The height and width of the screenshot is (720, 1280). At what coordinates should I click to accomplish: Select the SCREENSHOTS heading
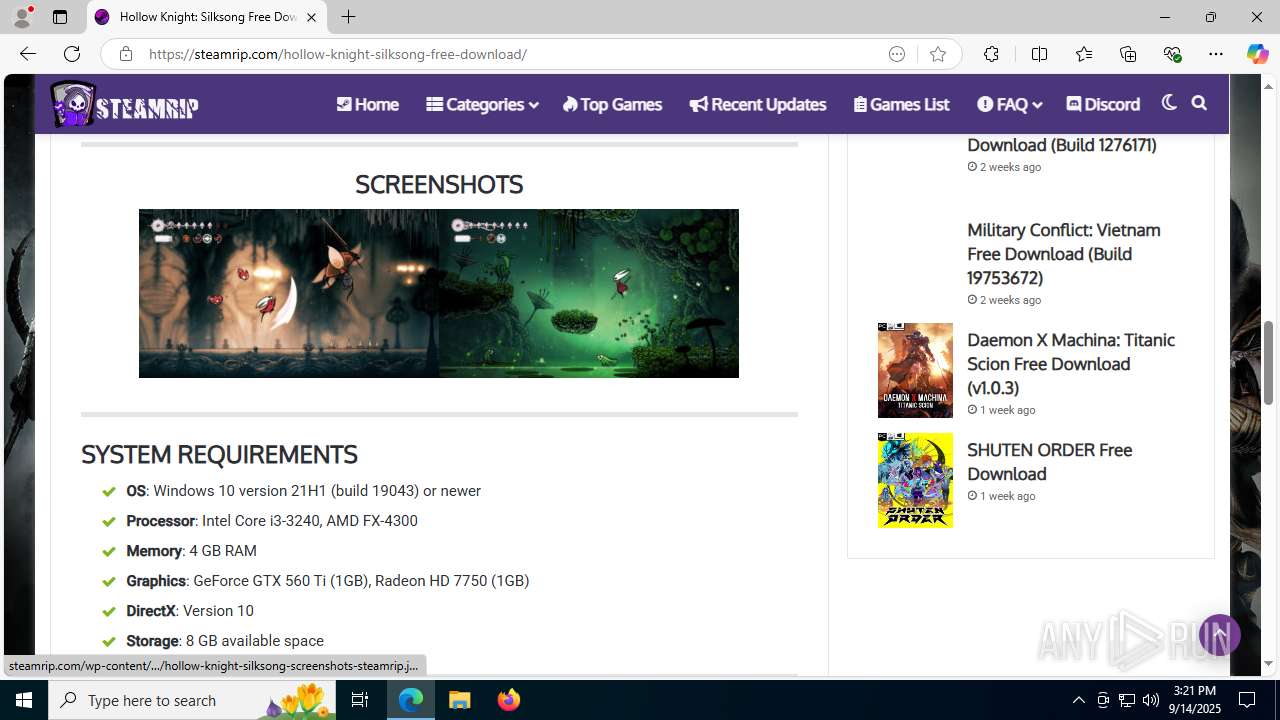point(439,184)
